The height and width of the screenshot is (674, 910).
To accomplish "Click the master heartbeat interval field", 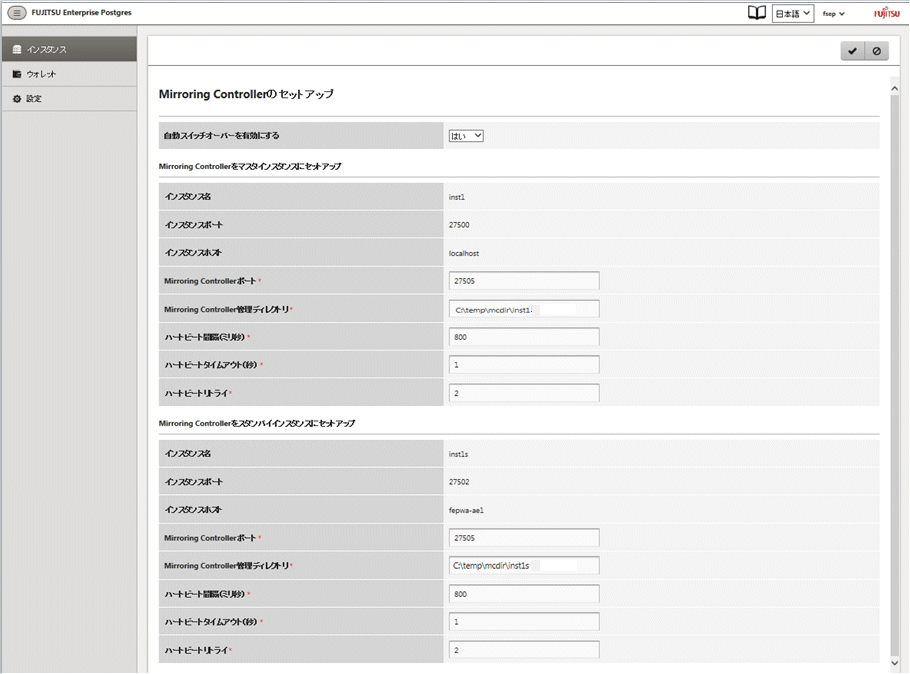I will (524, 337).
